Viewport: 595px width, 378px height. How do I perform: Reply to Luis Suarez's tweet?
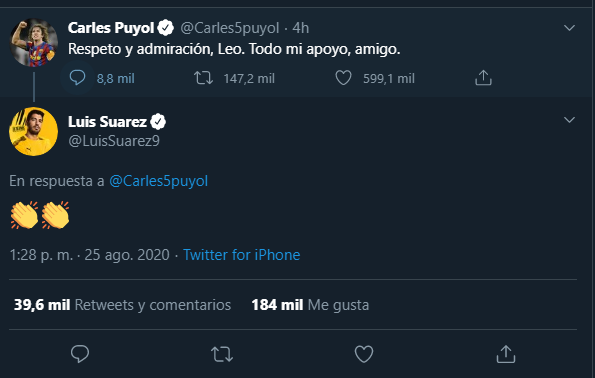point(80,354)
